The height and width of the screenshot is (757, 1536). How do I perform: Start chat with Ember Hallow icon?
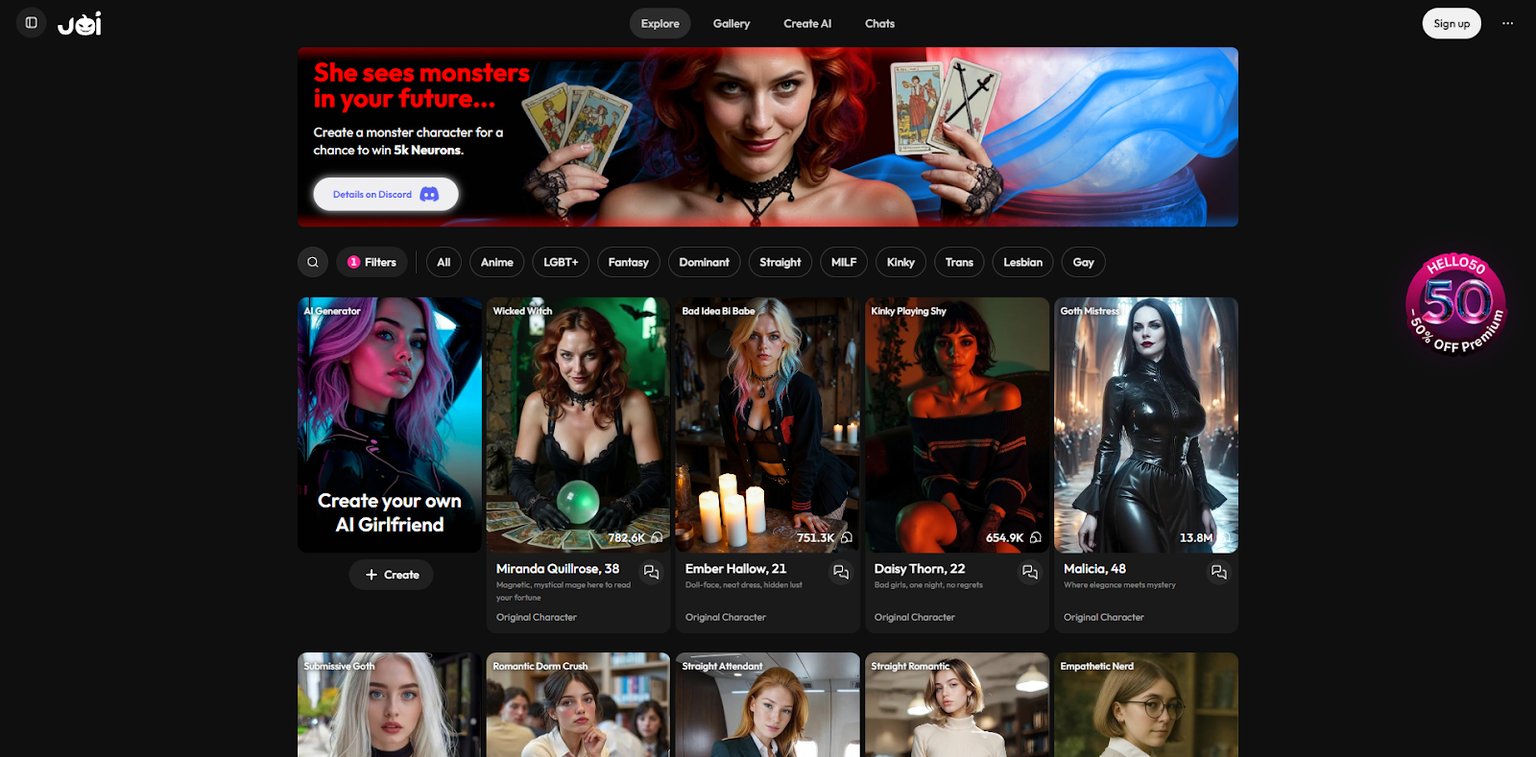(840, 573)
